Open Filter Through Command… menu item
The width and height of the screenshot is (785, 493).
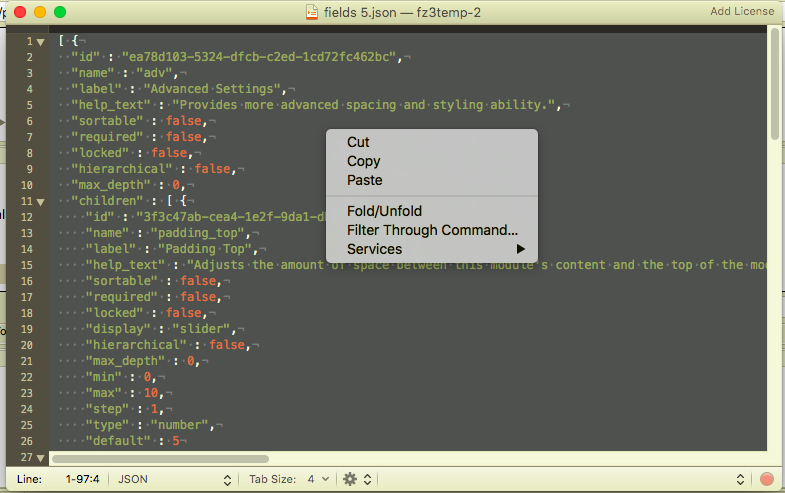(432, 230)
